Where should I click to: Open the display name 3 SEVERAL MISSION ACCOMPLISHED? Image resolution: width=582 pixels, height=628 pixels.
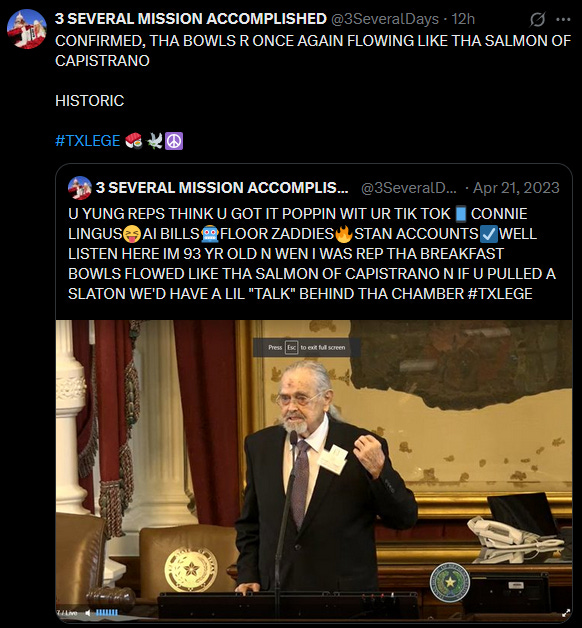pos(191,19)
